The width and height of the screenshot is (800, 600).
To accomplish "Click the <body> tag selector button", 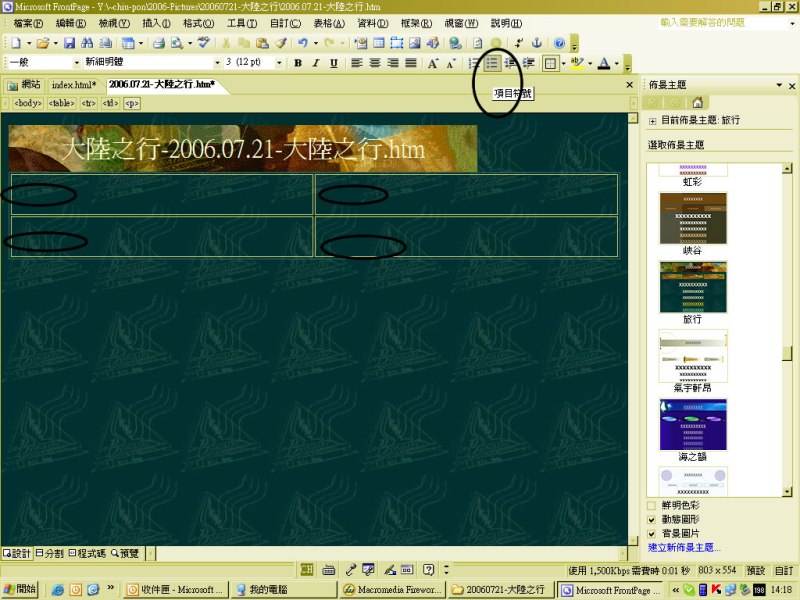I will pos(28,103).
